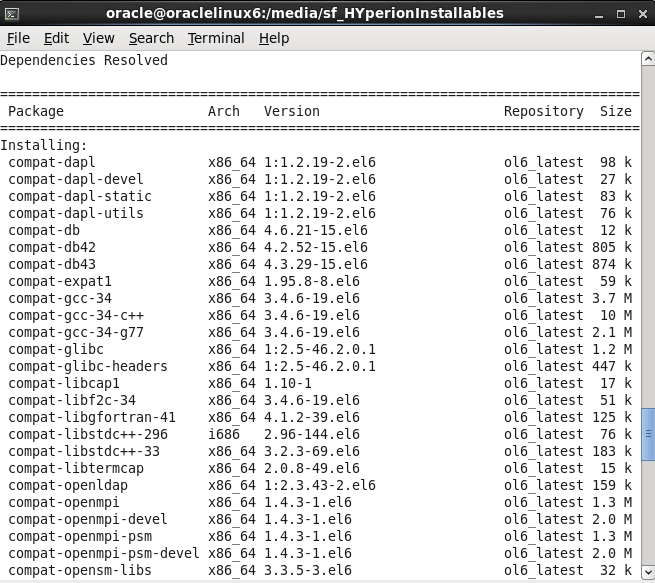This screenshot has height=583, width=655.
Task: Click the compat-expat1 package name
Action: tap(60, 281)
